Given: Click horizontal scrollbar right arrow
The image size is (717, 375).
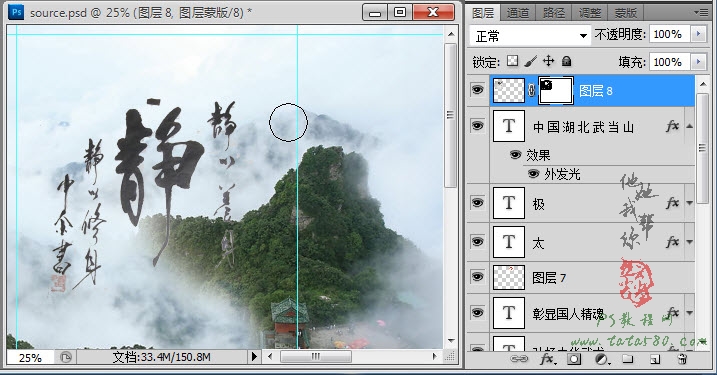Looking at the screenshot, I should 434,356.
